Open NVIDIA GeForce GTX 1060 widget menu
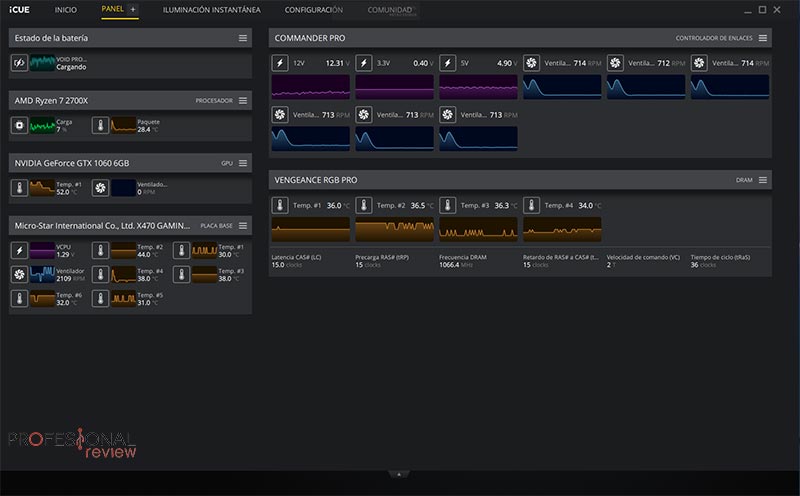Screen dimensions: 800x496 pyautogui.click(x=243, y=163)
